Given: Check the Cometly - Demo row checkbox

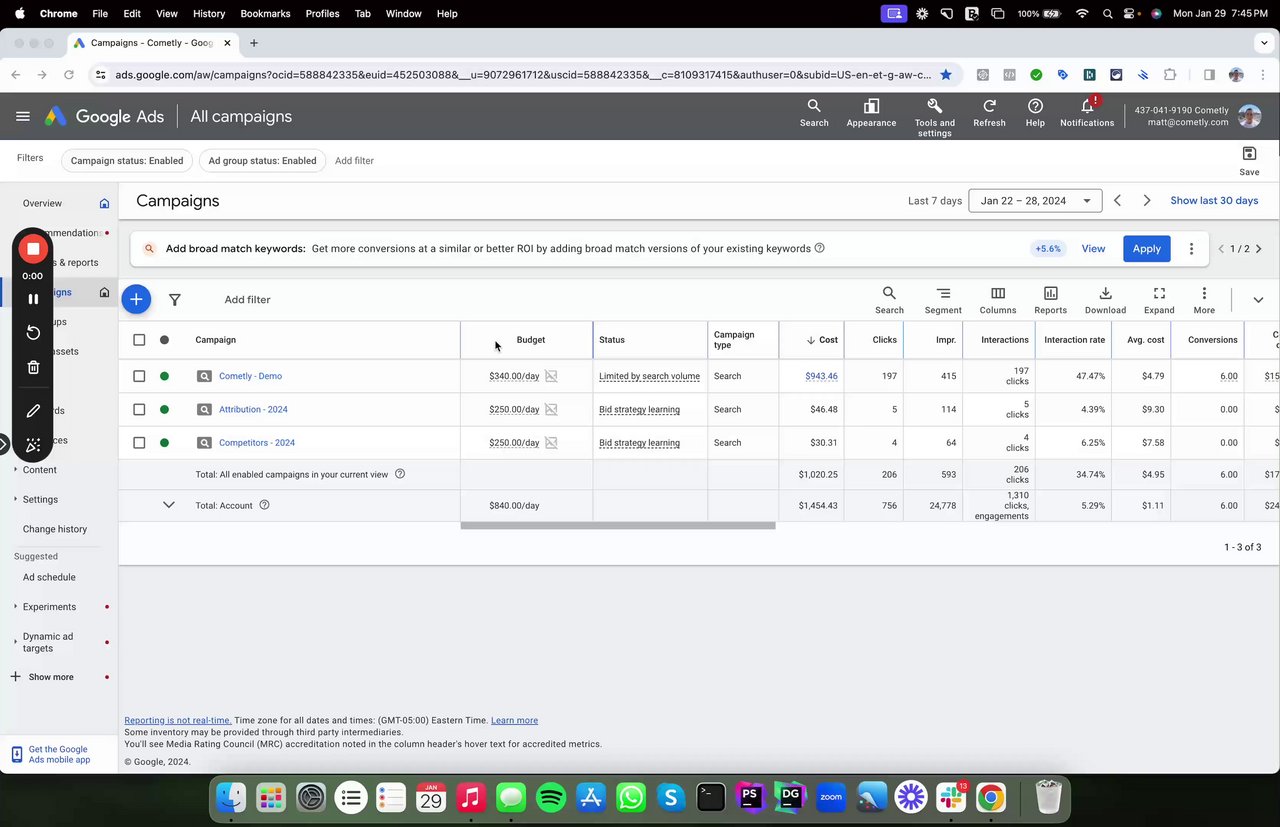Looking at the screenshot, I should (x=139, y=376).
